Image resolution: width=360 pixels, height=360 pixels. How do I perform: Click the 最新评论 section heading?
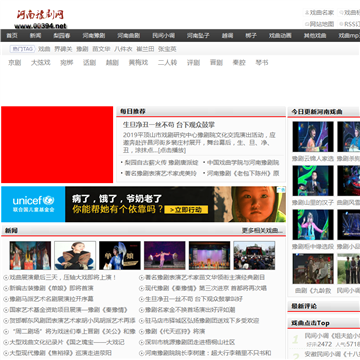pyautogui.click(x=304, y=306)
